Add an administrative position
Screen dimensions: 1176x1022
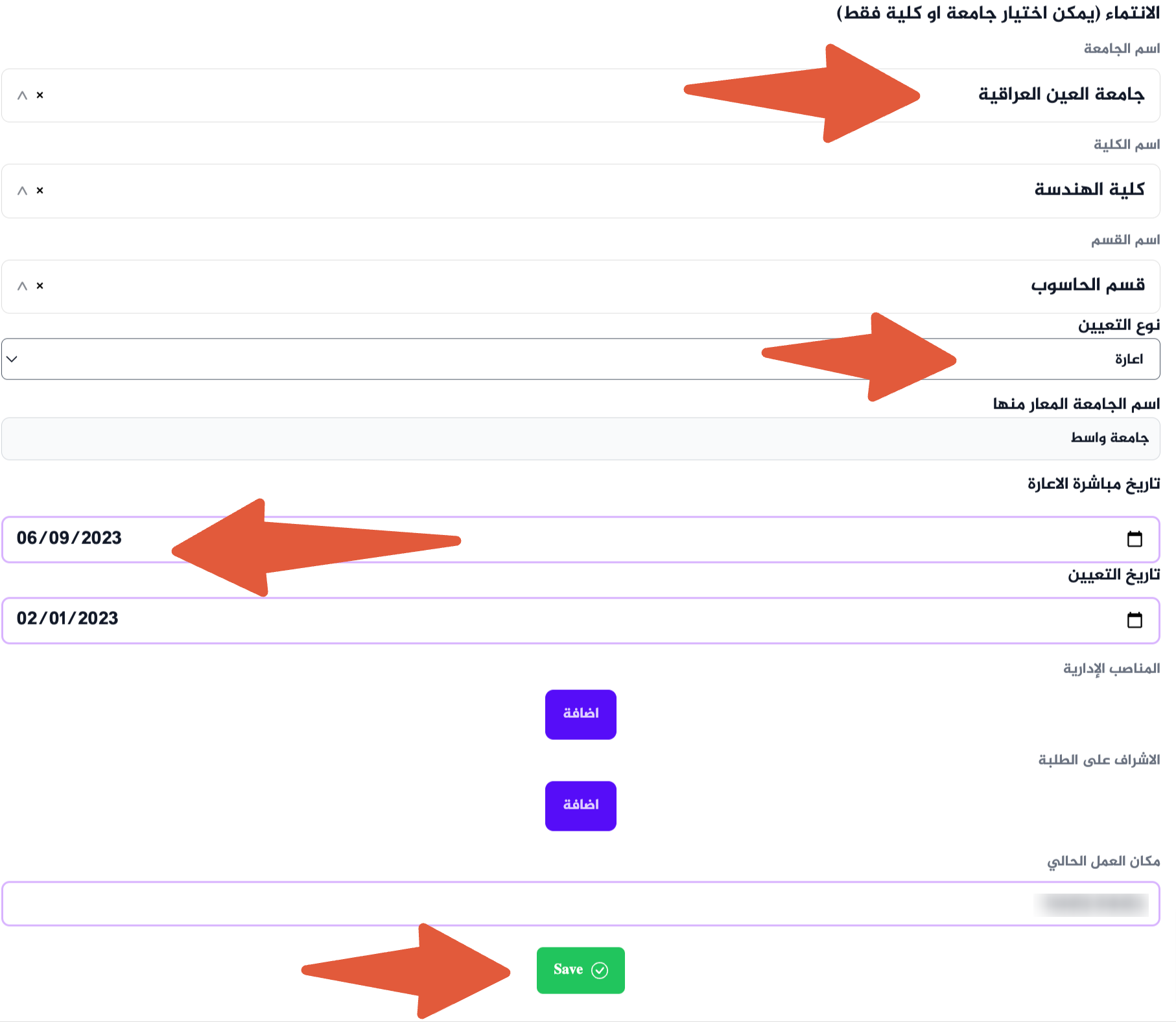(x=580, y=714)
